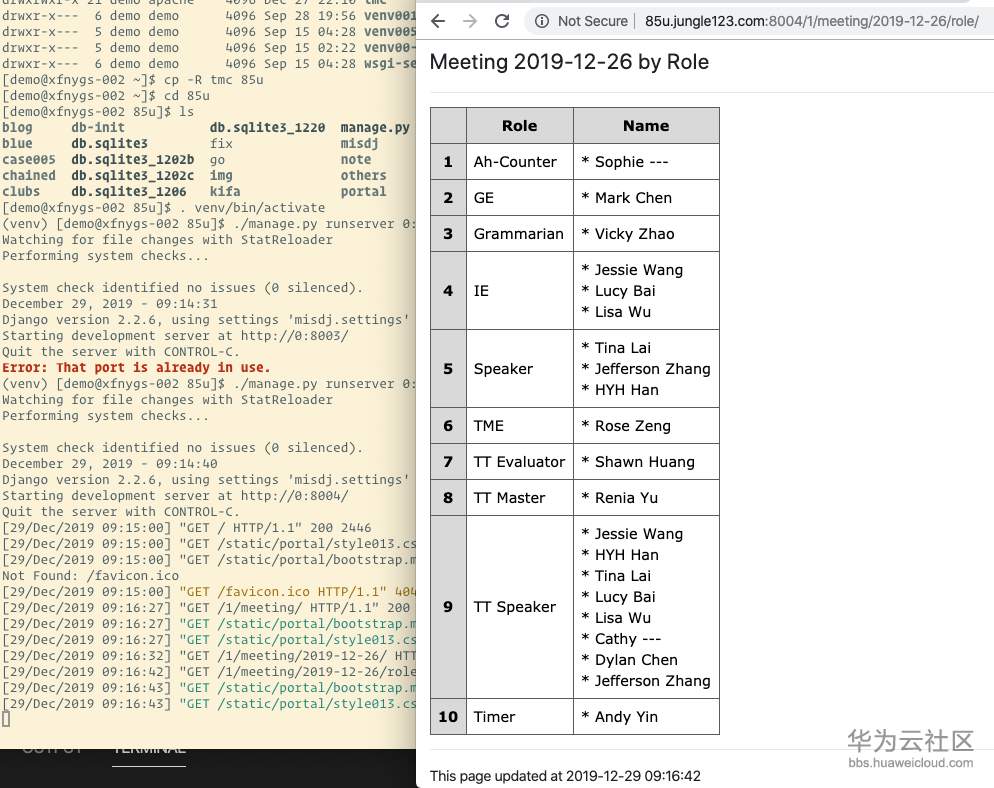Select row number 10 in the table
Viewport: 994px width, 788px height.
pyautogui.click(x=448, y=717)
